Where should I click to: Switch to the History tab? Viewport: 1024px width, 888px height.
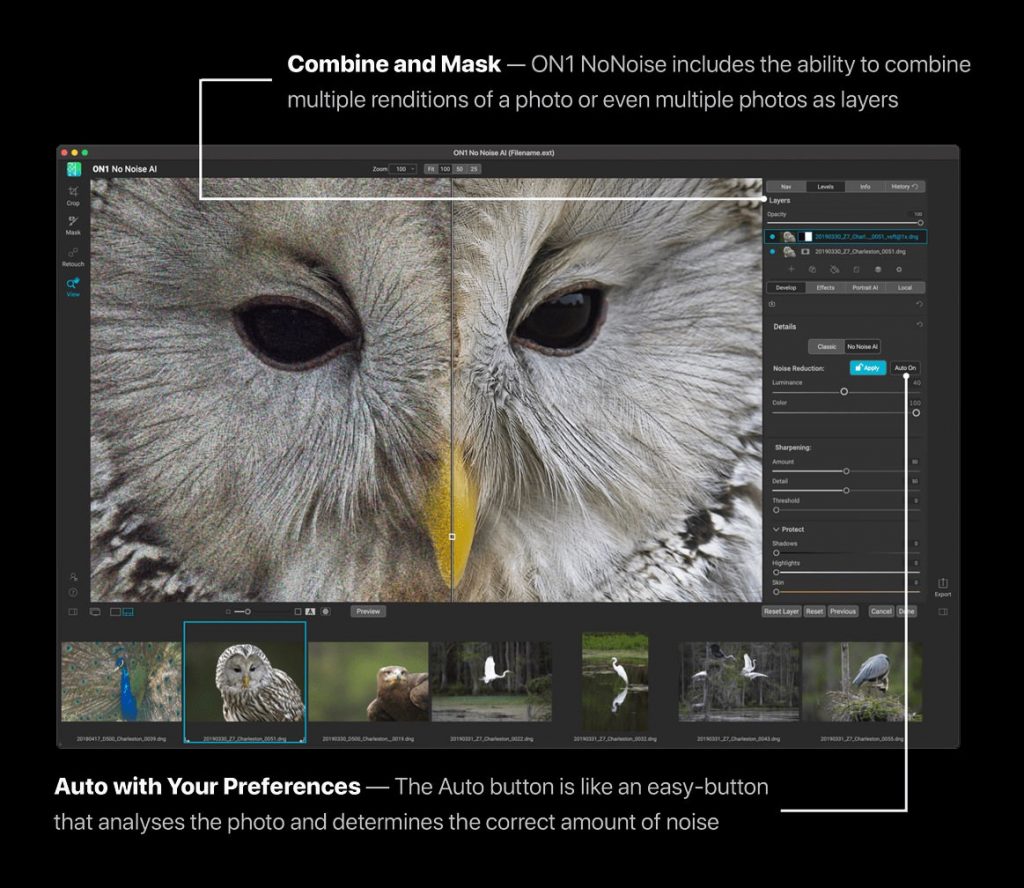pyautogui.click(x=904, y=187)
